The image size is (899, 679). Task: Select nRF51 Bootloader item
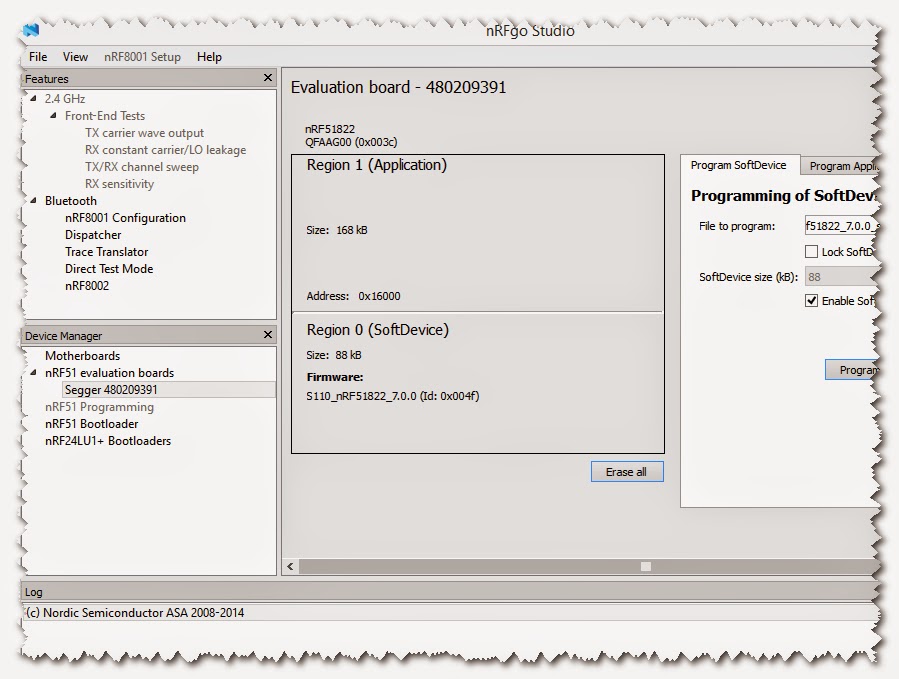coord(92,424)
